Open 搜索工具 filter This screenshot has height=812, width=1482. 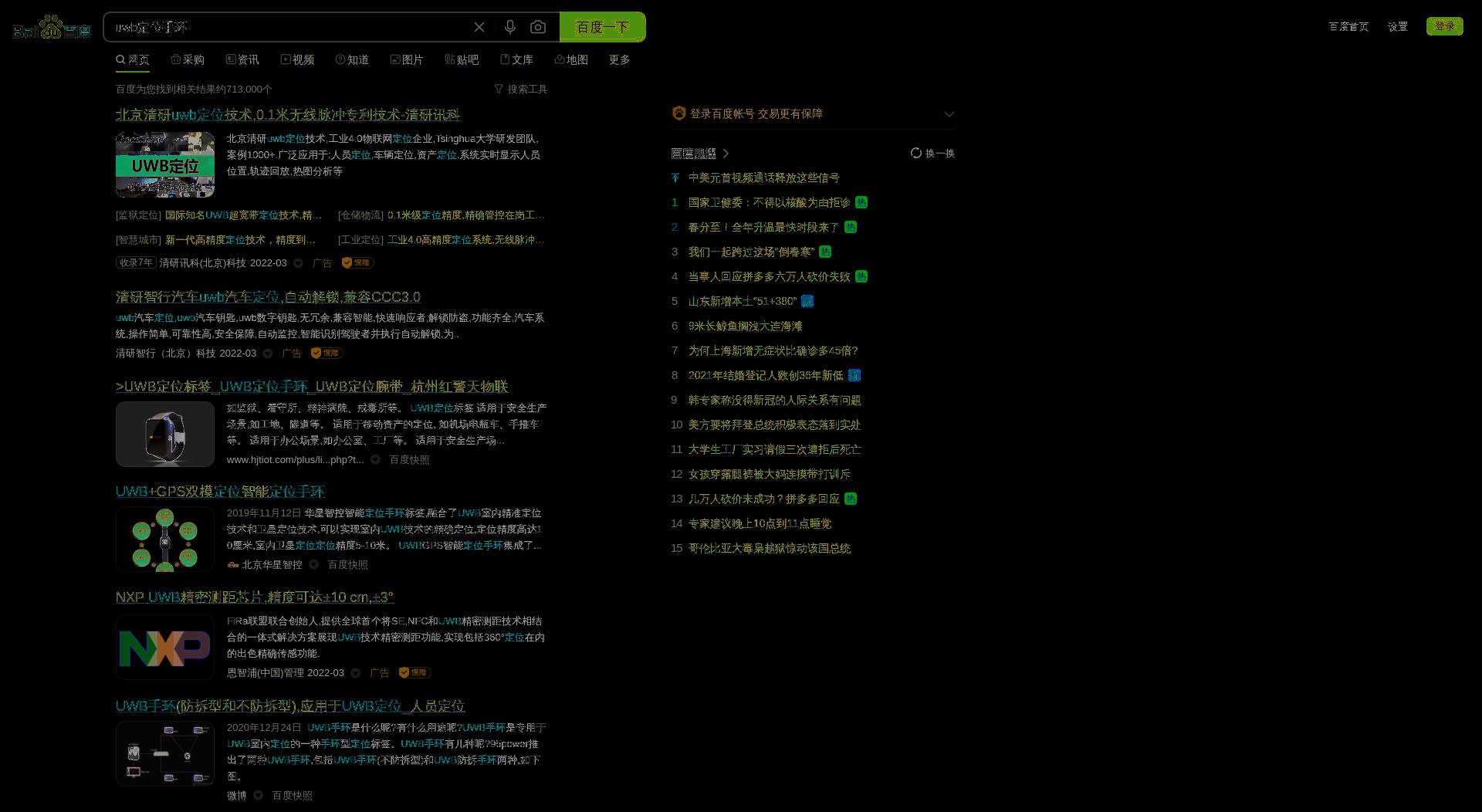[x=521, y=90]
